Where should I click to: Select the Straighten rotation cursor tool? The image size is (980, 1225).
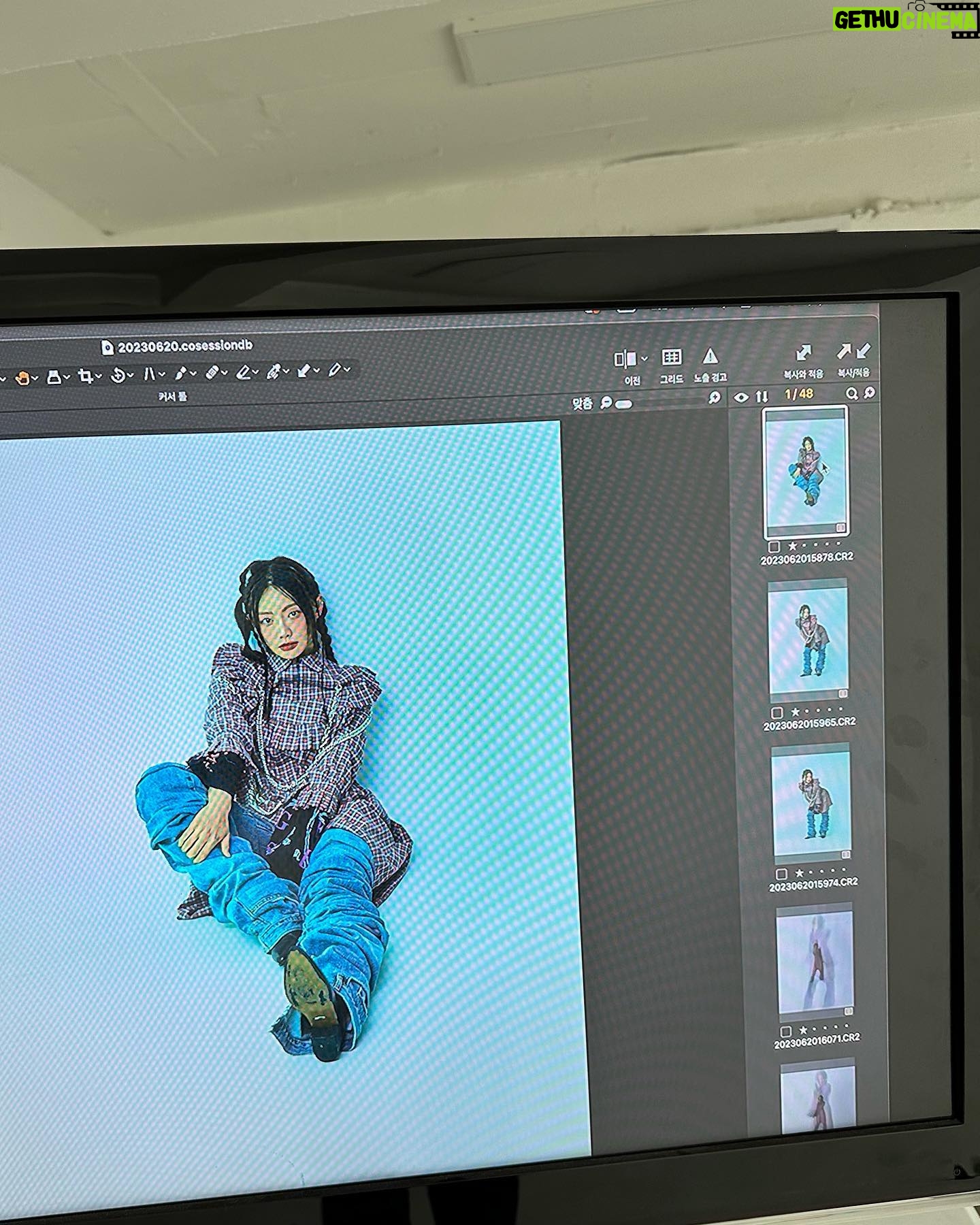click(x=118, y=375)
